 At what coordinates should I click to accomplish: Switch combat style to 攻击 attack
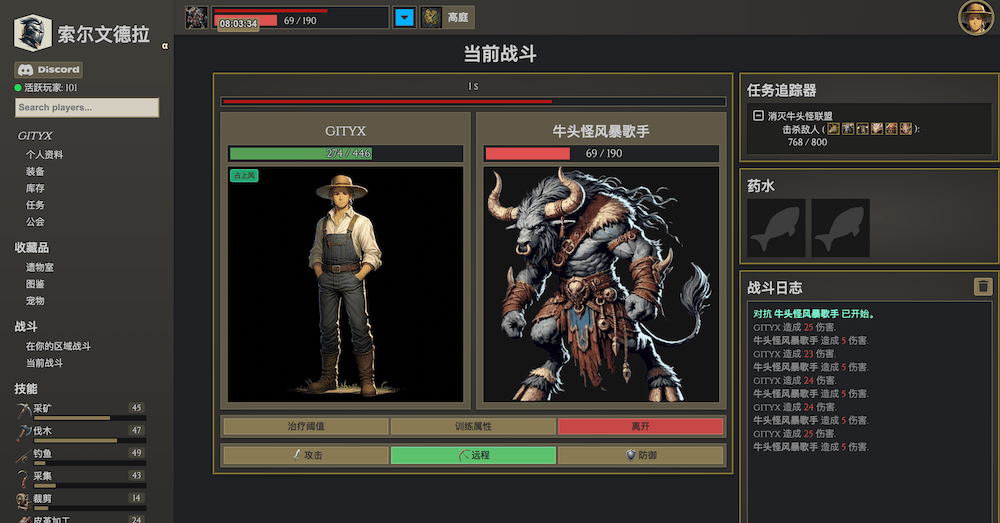point(305,455)
